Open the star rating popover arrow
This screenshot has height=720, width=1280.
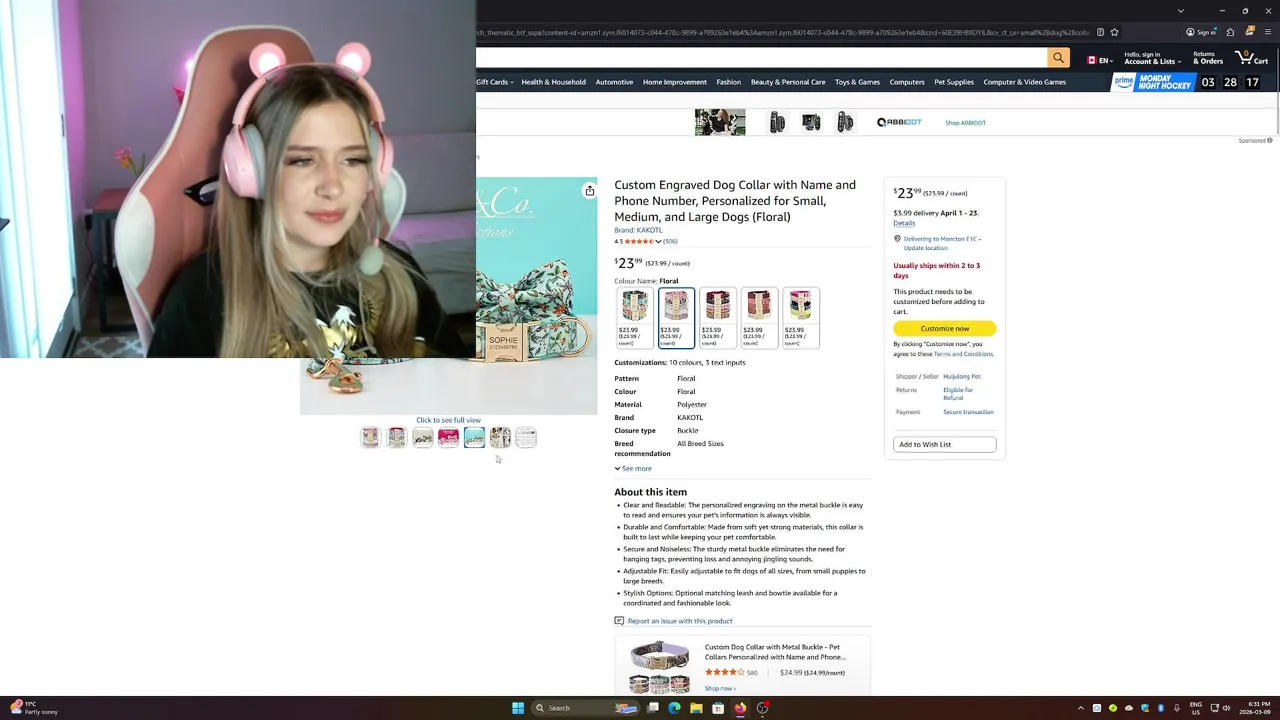pyautogui.click(x=658, y=241)
